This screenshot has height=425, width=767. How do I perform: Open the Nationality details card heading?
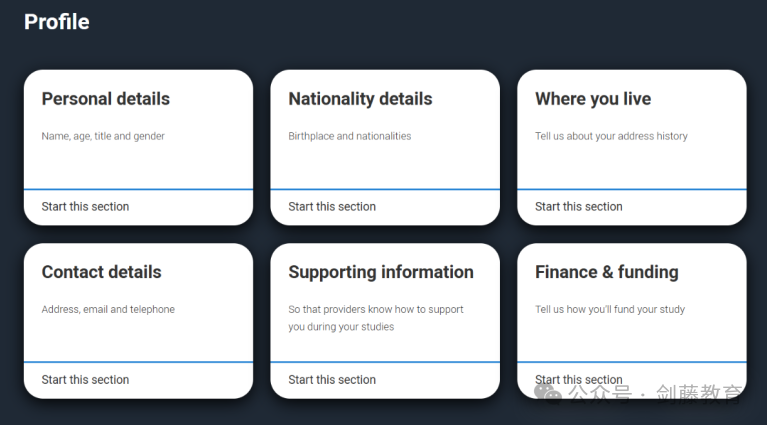[x=360, y=99]
